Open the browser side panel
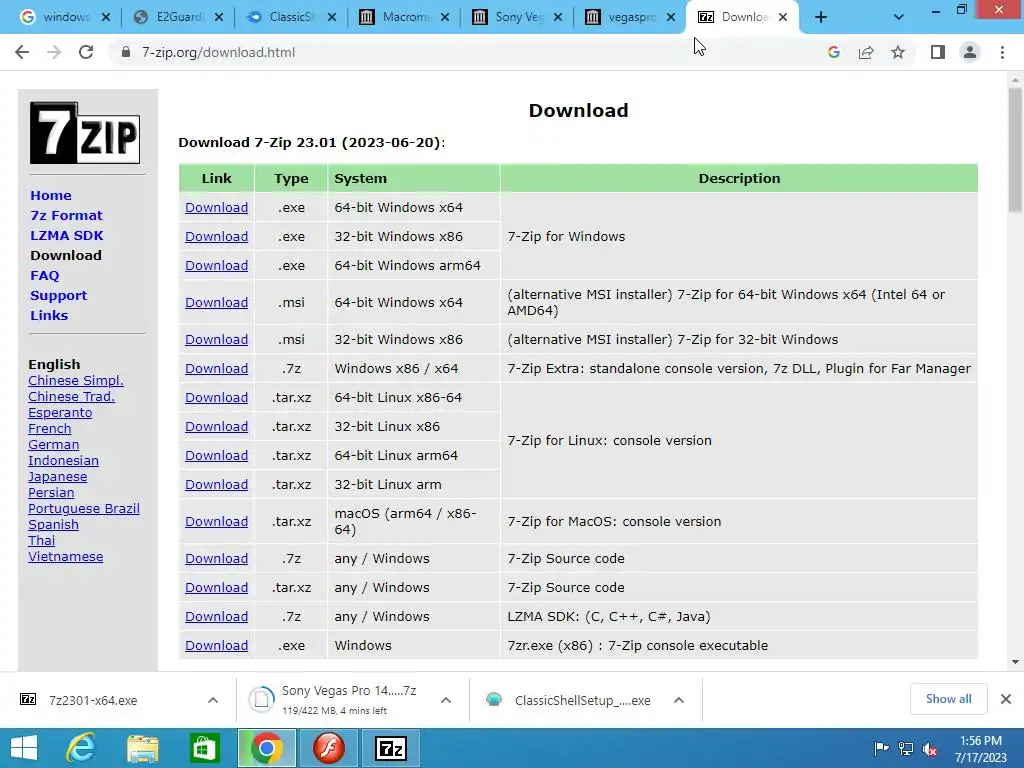The image size is (1024, 768). (938, 52)
